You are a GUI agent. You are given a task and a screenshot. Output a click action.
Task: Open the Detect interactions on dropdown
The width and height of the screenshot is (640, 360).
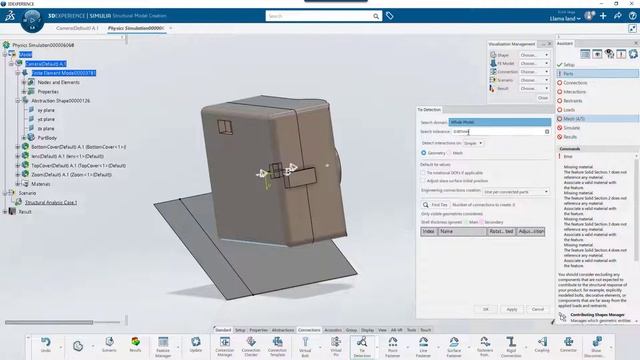(473, 143)
